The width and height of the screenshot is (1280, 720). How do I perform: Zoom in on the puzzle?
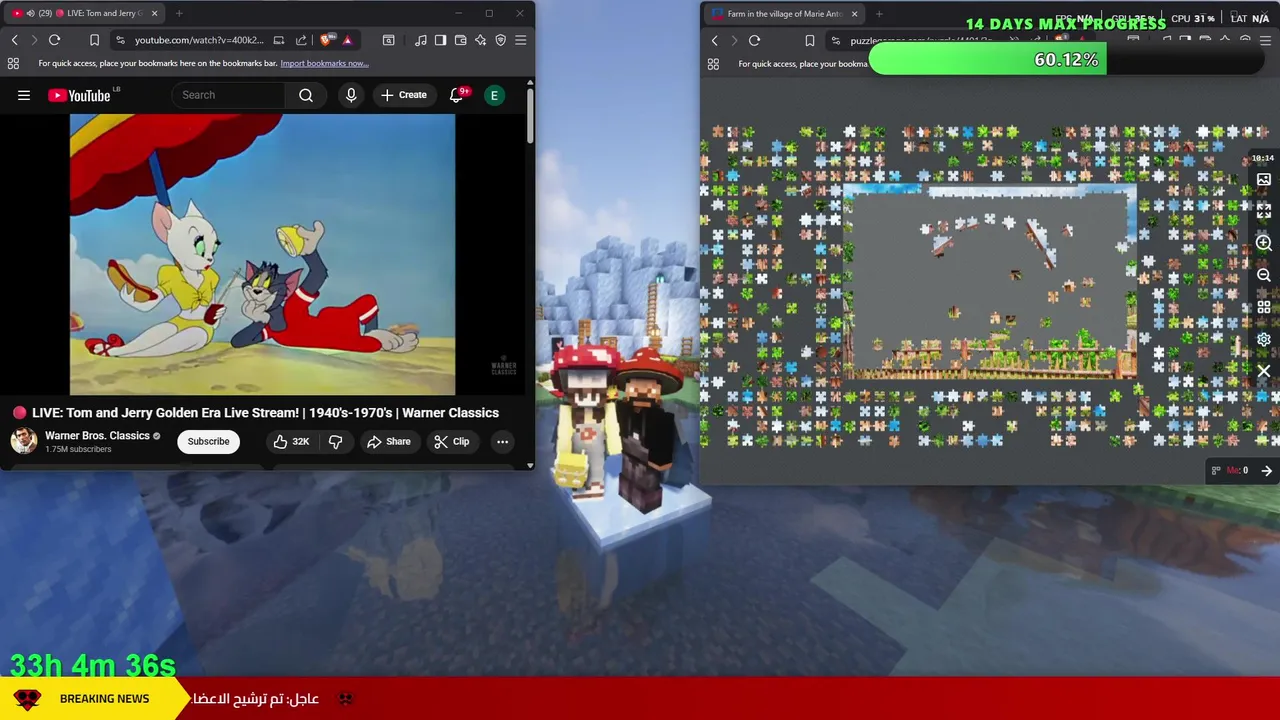pyautogui.click(x=1264, y=243)
